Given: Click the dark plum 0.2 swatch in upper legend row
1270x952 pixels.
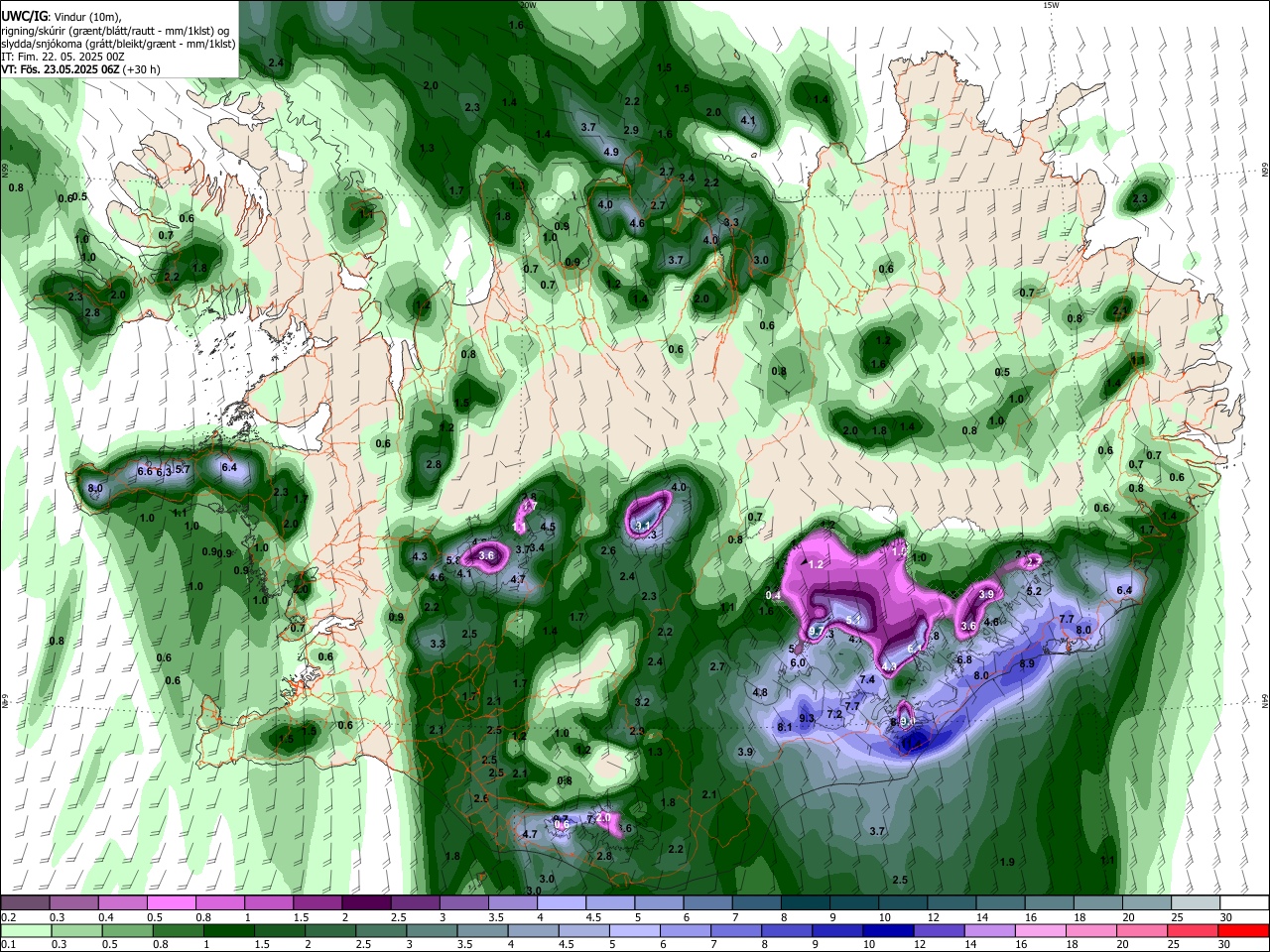Looking at the screenshot, I should click(x=25, y=903).
